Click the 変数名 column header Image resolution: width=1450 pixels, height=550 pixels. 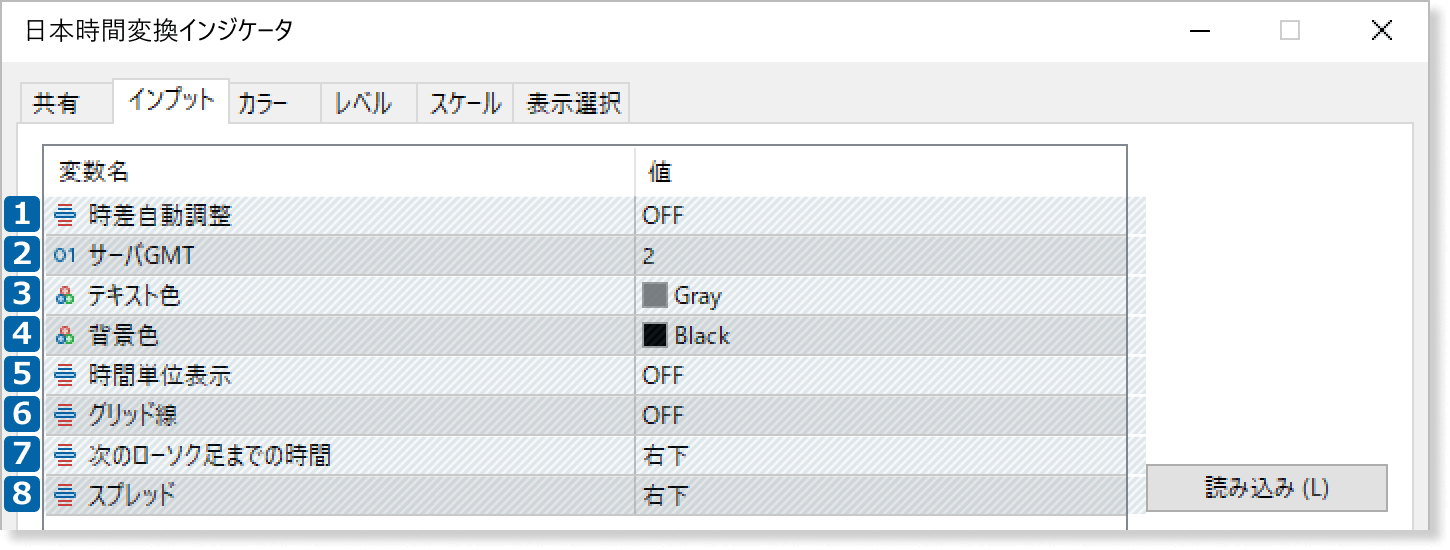coord(93,172)
